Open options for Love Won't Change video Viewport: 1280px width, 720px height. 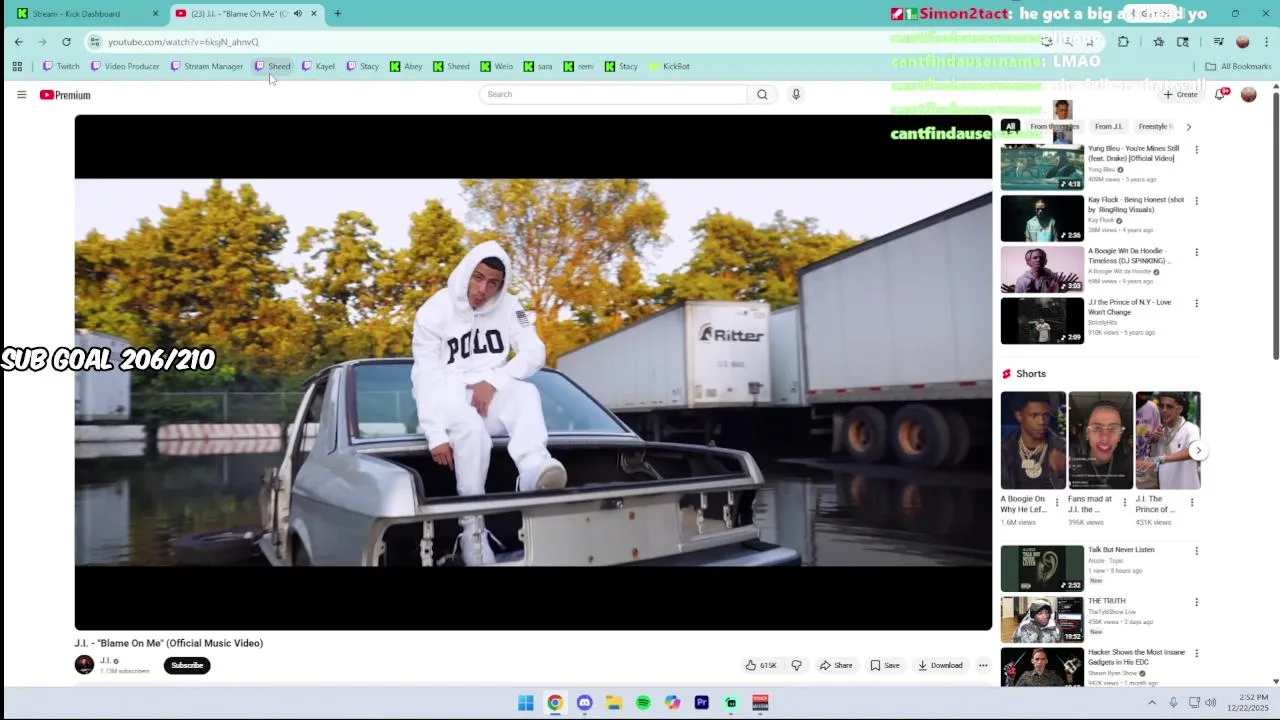click(x=1196, y=303)
